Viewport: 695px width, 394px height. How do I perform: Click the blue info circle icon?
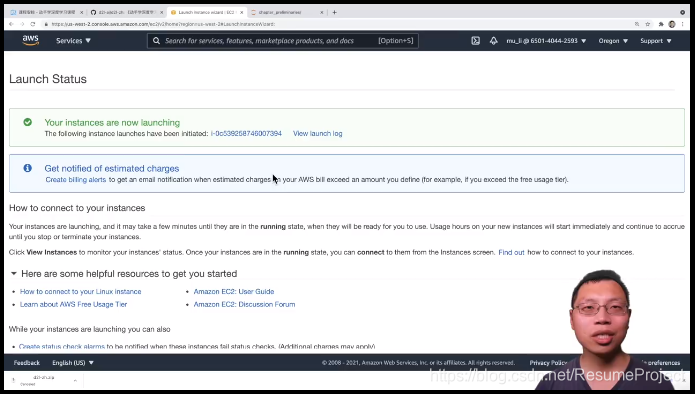27,168
